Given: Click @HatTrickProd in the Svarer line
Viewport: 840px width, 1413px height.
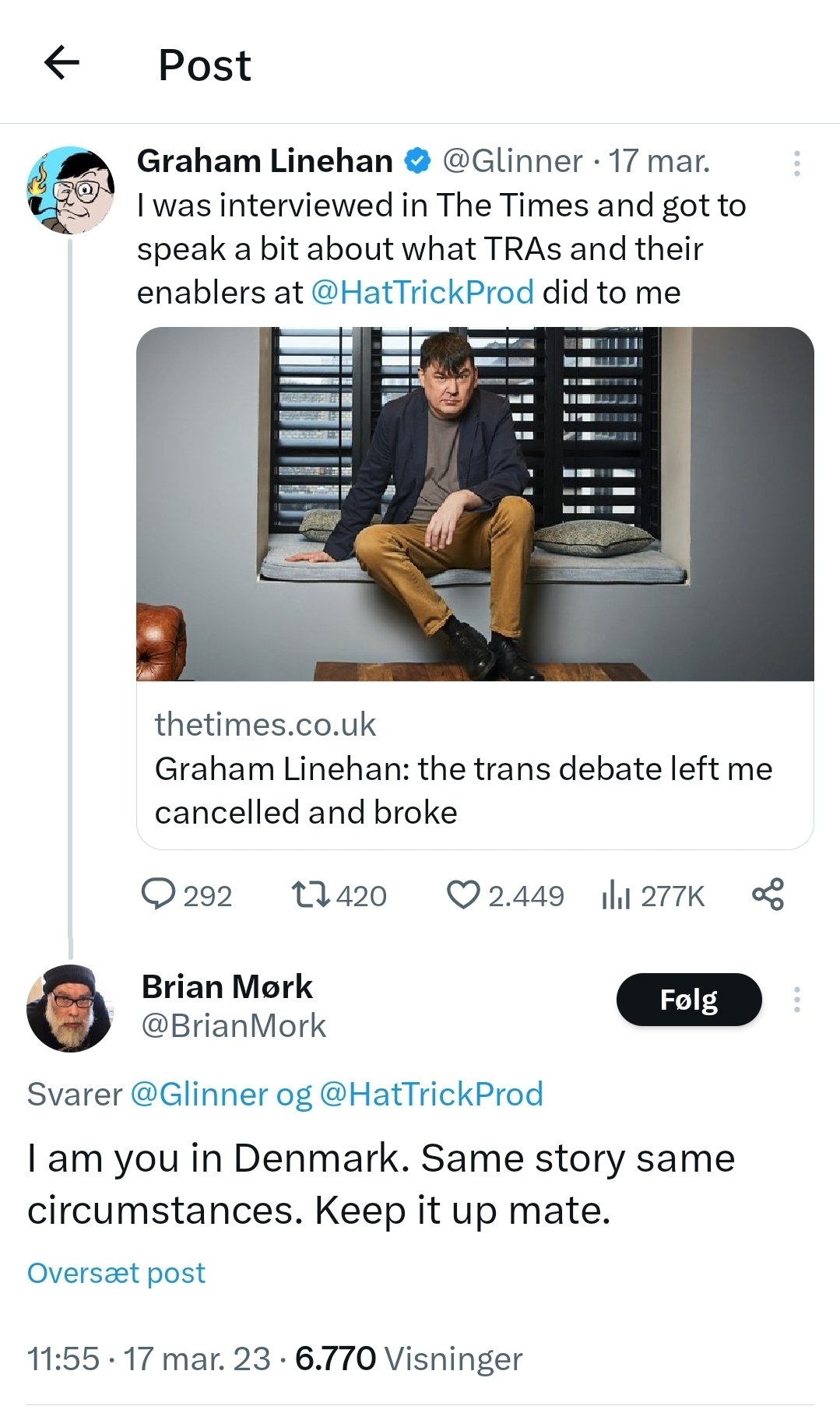Looking at the screenshot, I should point(431,1094).
